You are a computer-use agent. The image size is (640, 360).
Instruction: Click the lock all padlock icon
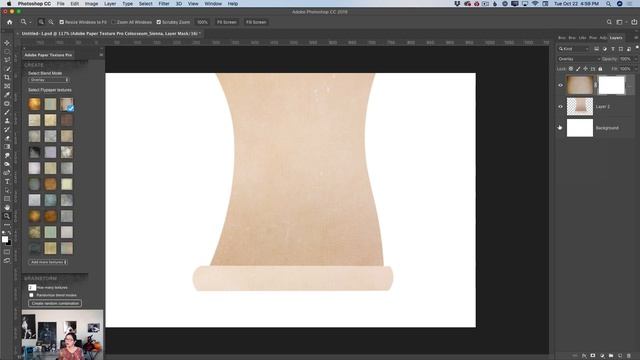coord(600,69)
